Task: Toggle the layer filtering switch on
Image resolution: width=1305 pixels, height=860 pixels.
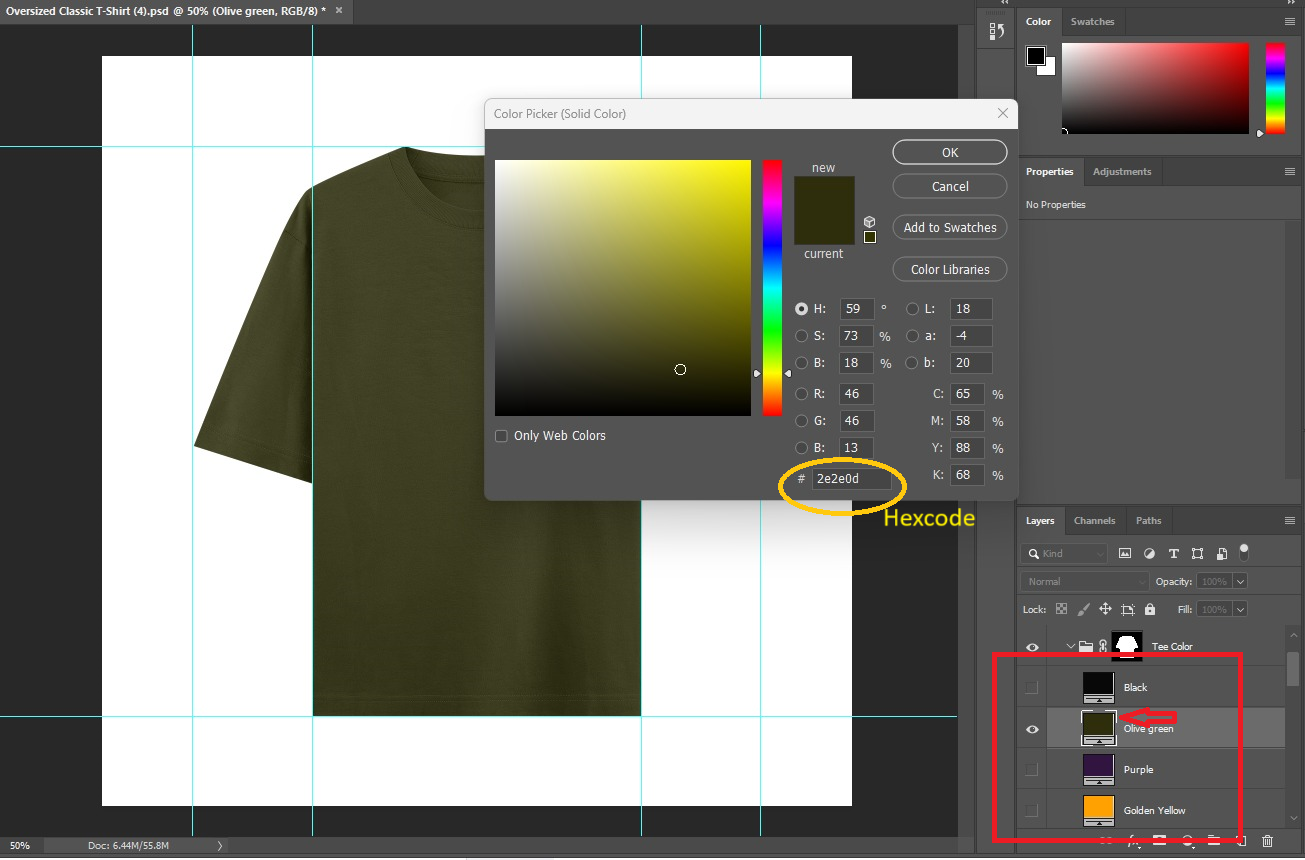Action: click(1244, 551)
